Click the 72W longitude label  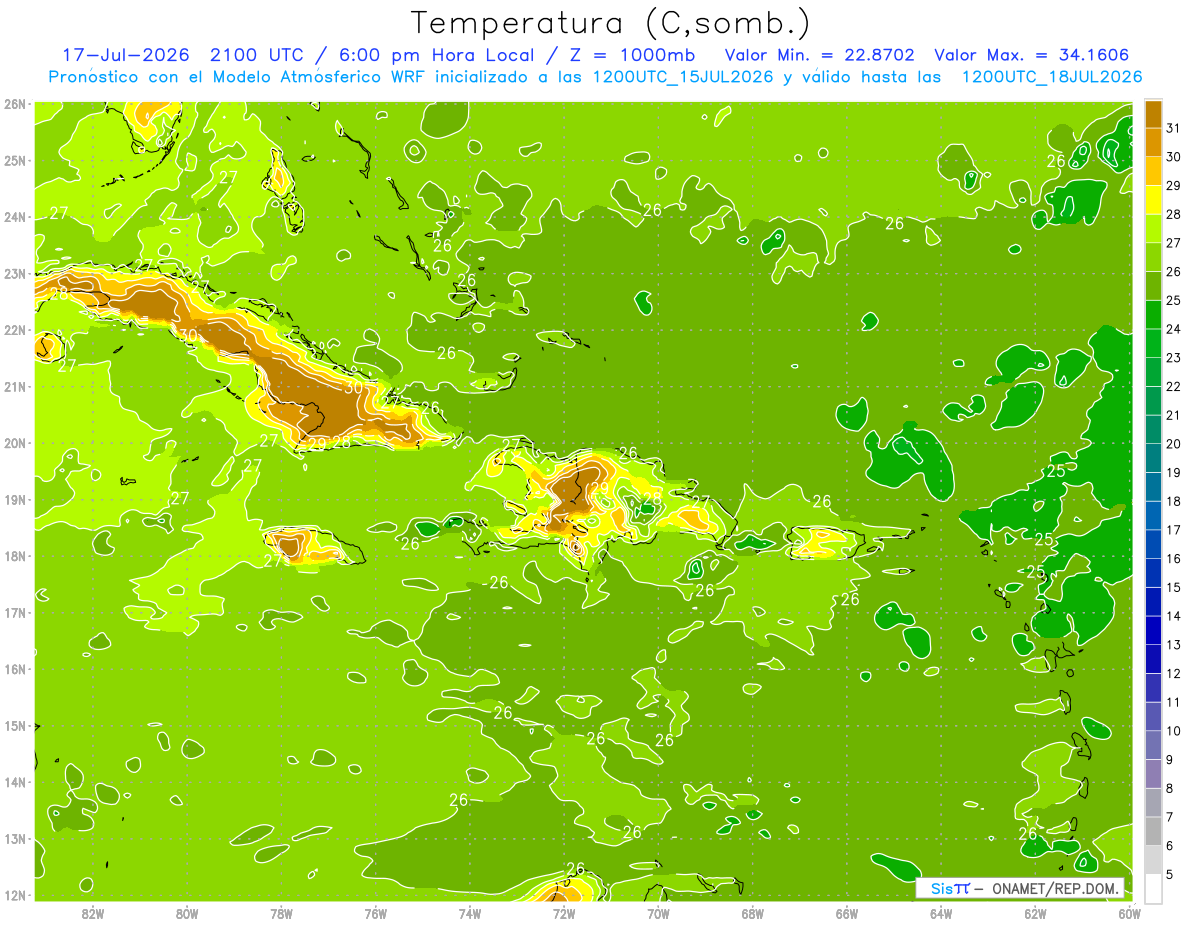[564, 913]
